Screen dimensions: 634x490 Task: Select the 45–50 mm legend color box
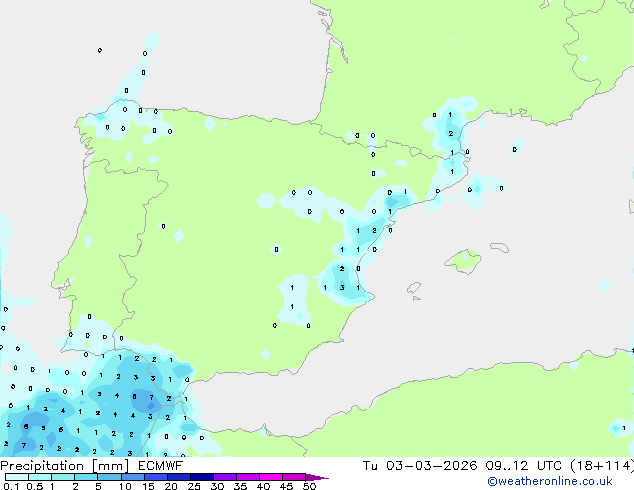point(294,477)
